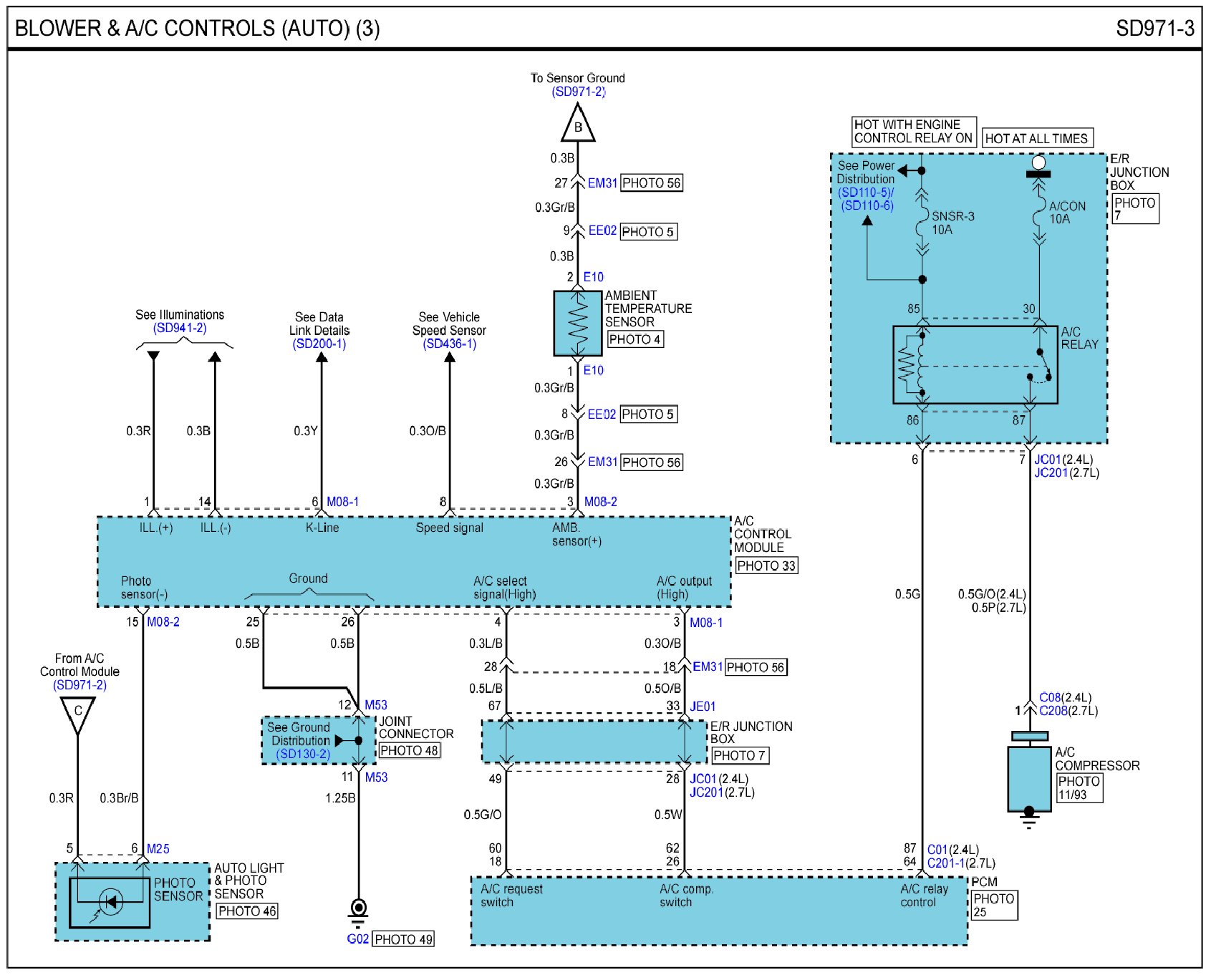Open the SD941-2 illuminations link
Viewport: 1211px width, 980px height.
(x=180, y=329)
